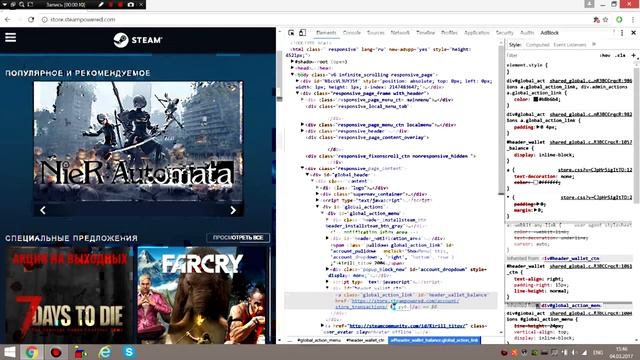The width and height of the screenshot is (640, 360).
Task: Switch to the Console tab in DevTools
Action: [351, 33]
